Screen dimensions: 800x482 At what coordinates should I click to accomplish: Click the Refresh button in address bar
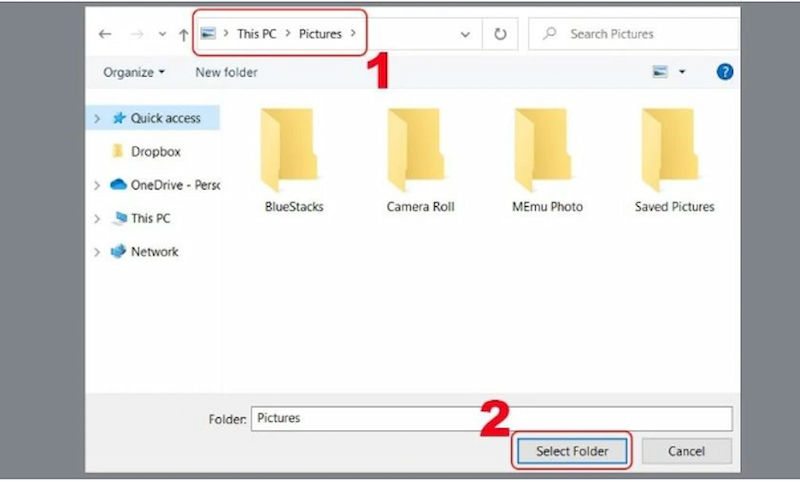[x=500, y=34]
